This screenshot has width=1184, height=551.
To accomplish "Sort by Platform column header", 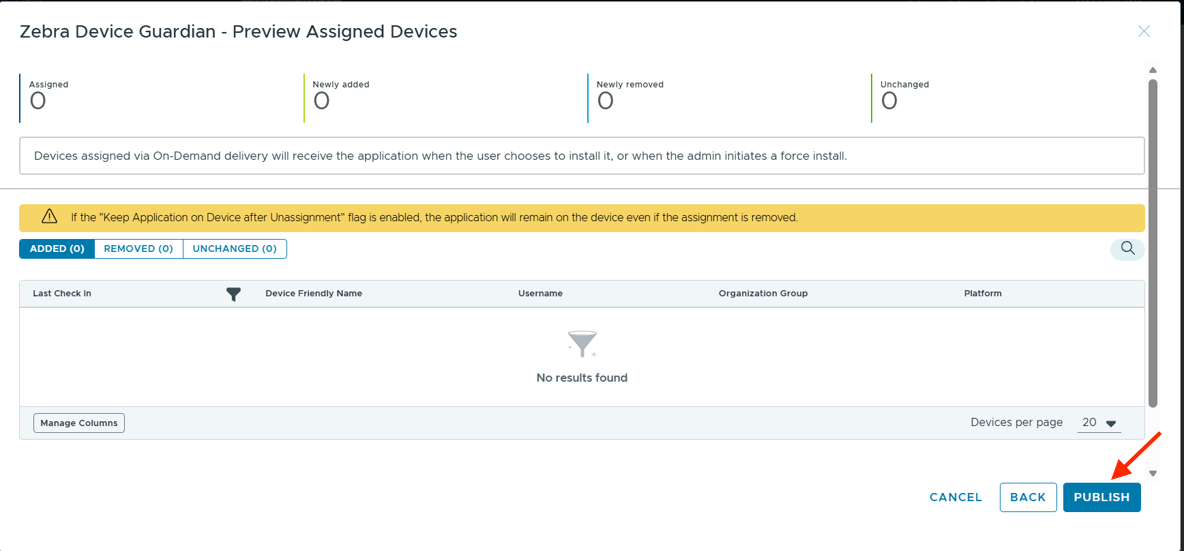I will (982, 293).
